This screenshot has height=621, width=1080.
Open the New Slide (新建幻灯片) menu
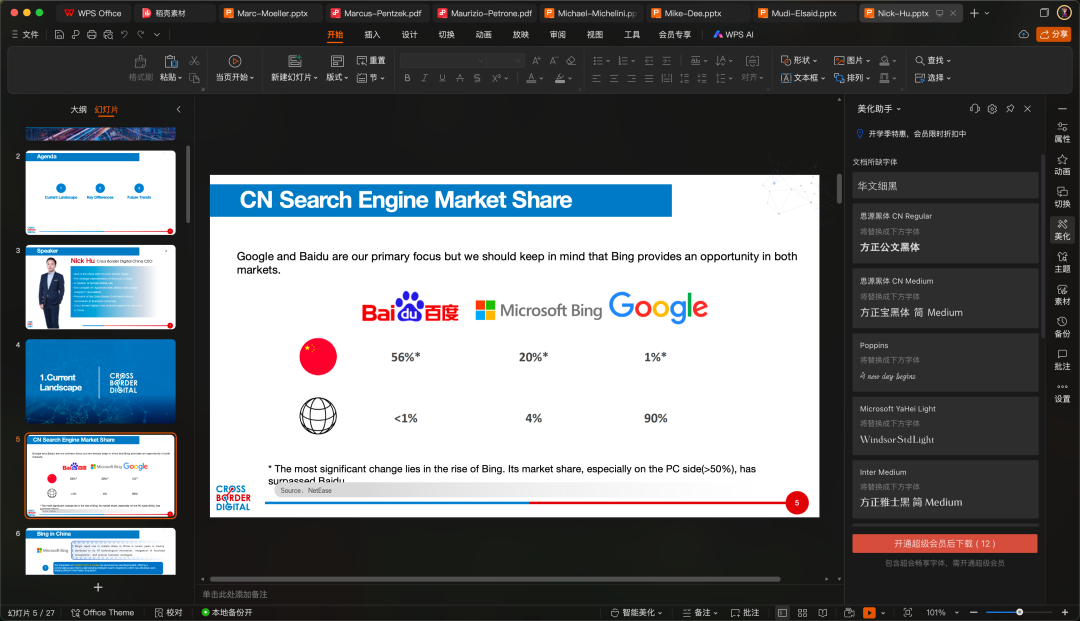[x=294, y=68]
